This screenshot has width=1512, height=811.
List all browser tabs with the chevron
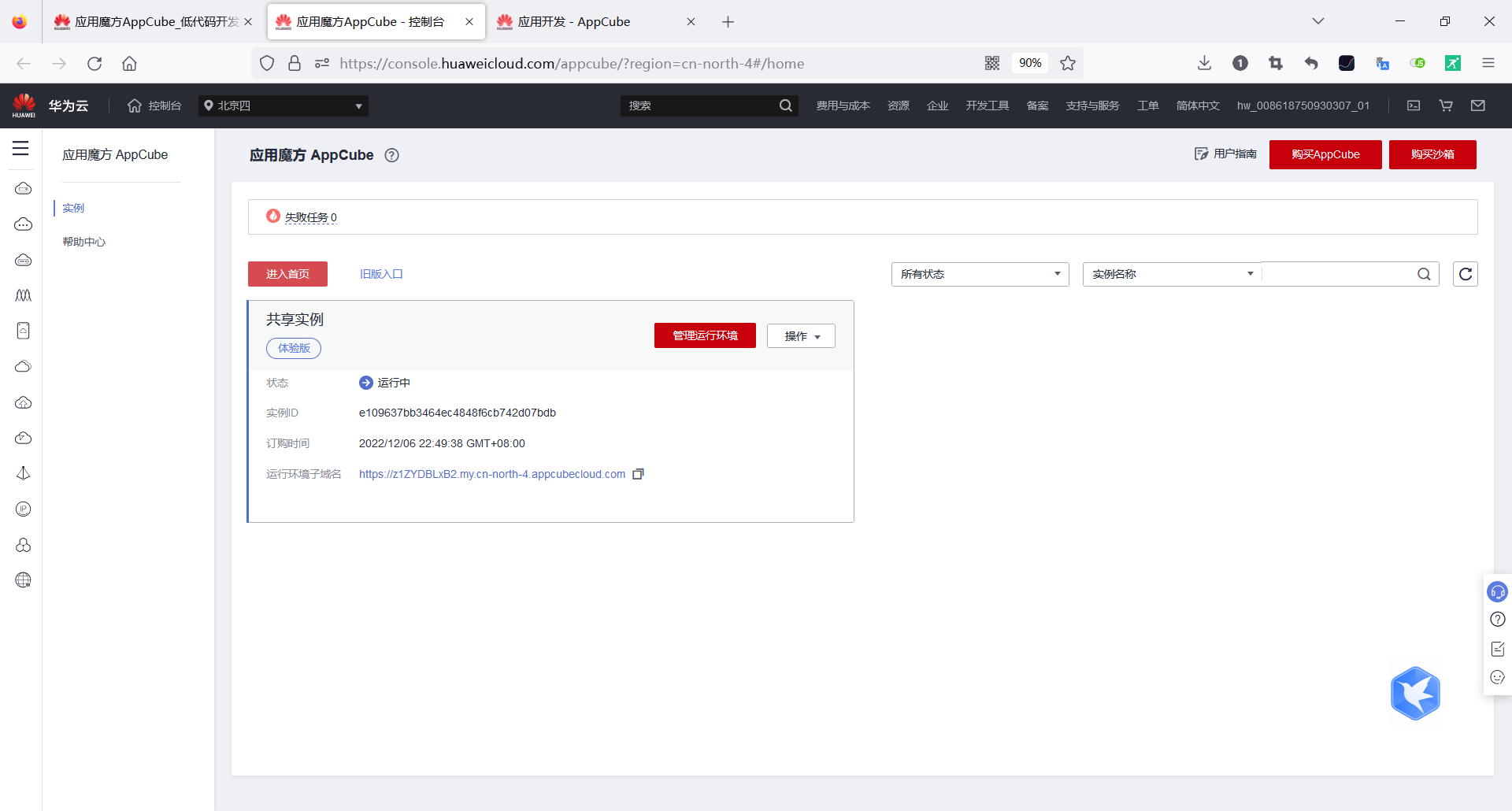[x=1318, y=21]
